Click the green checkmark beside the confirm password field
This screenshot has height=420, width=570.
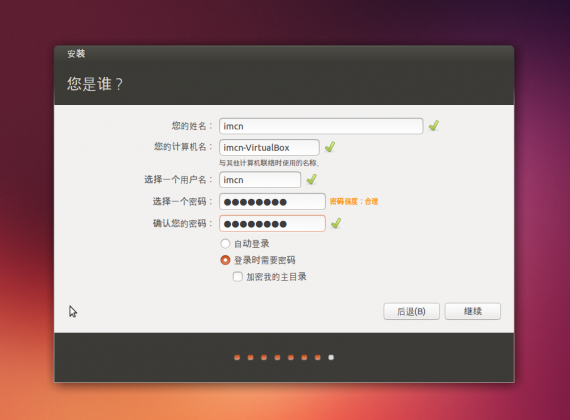point(336,223)
